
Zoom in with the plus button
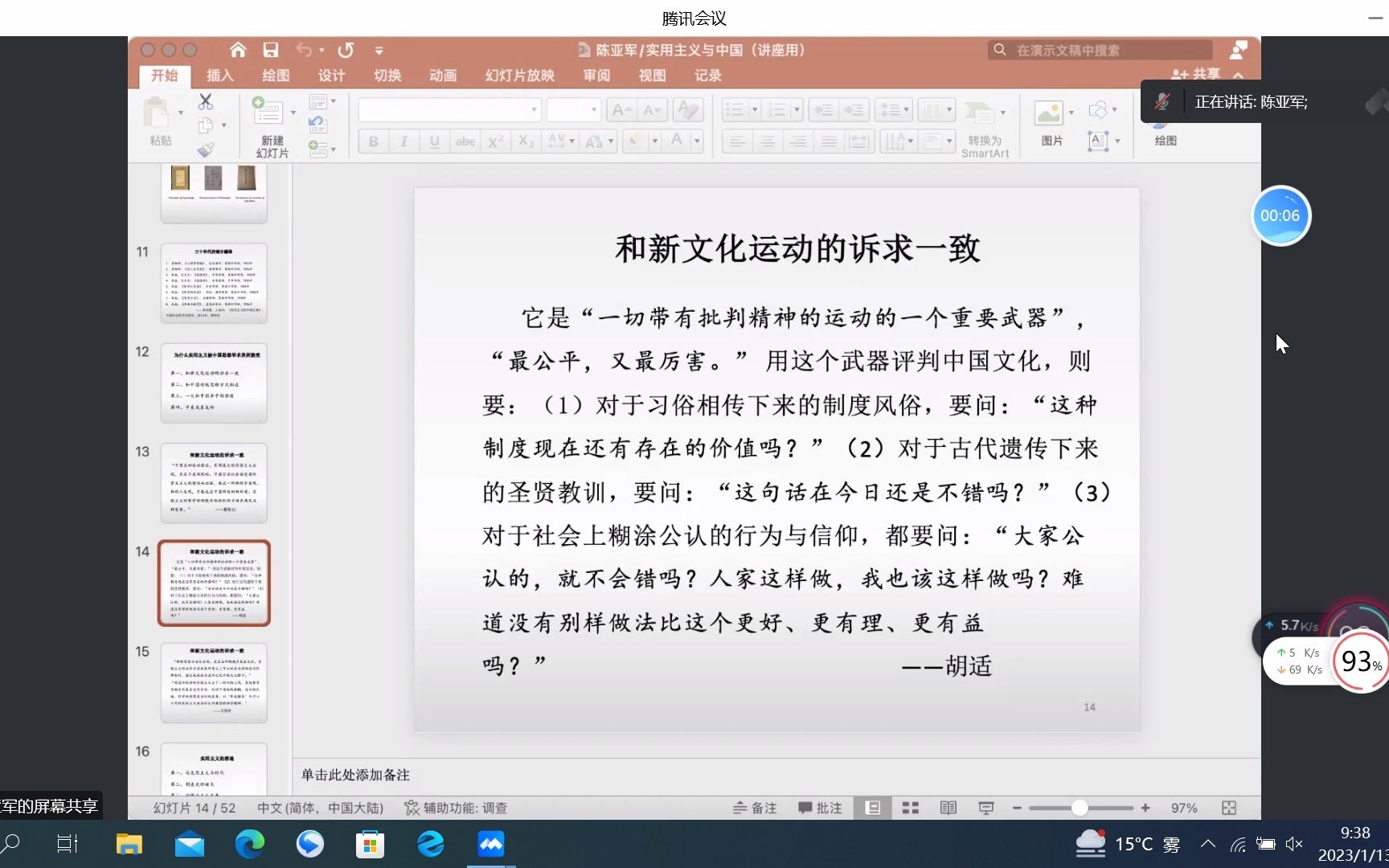click(1145, 808)
